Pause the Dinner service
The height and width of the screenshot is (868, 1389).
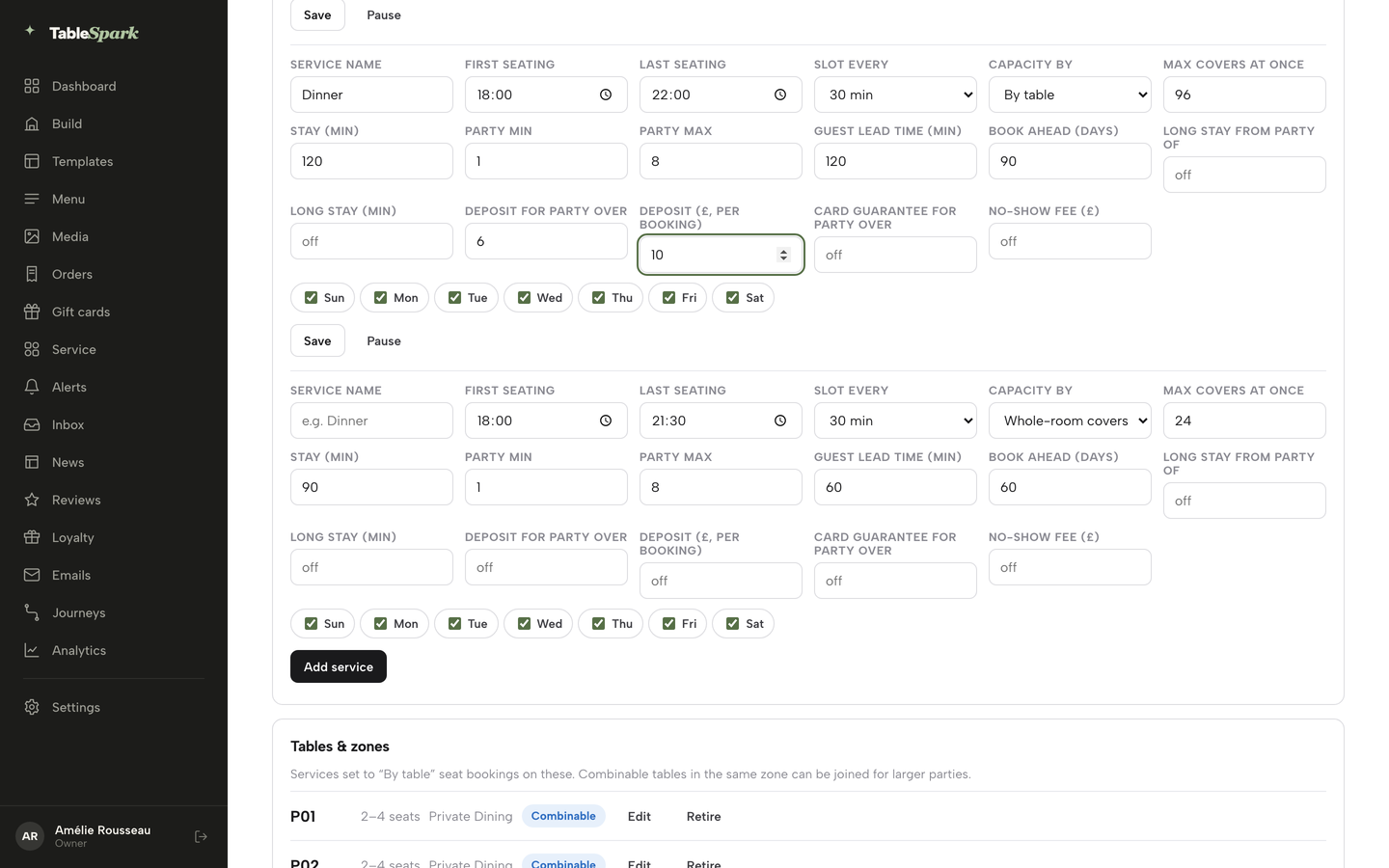[x=384, y=340]
